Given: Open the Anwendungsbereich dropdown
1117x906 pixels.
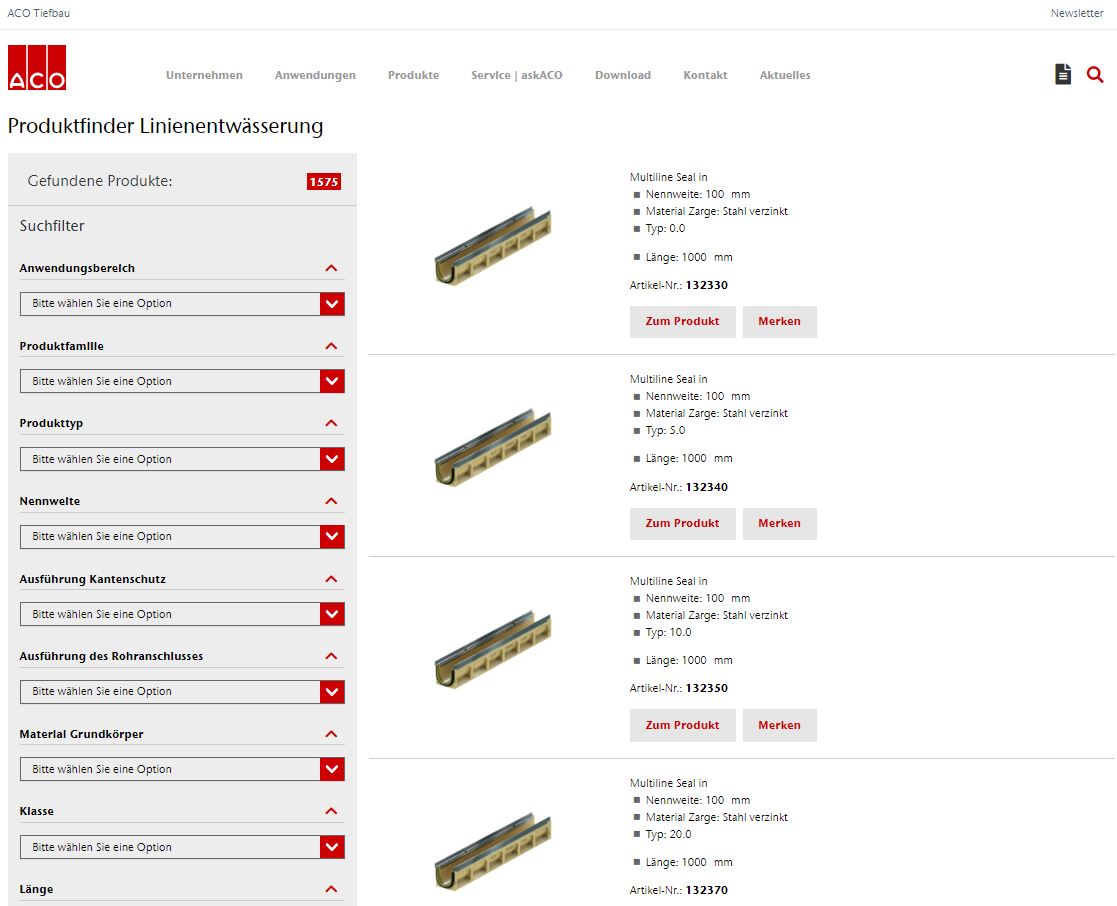Looking at the screenshot, I should 182,304.
